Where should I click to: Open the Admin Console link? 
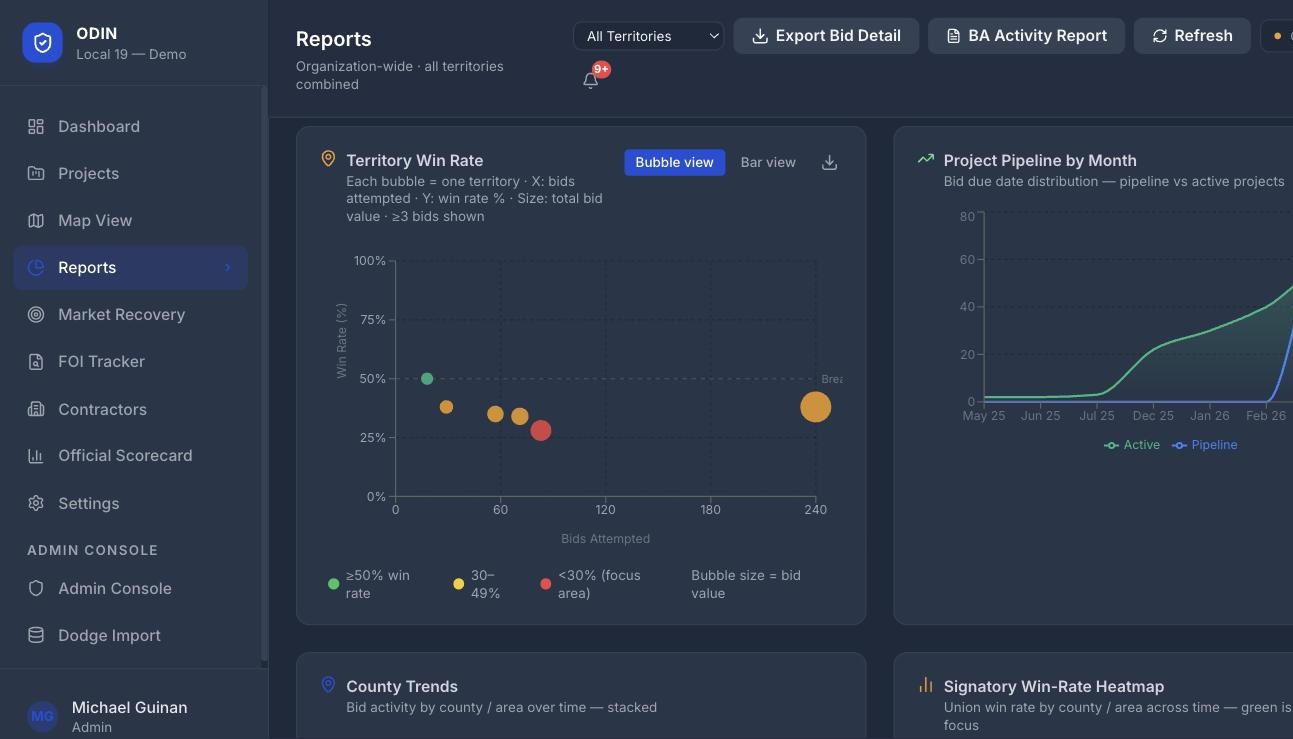[131, 588]
